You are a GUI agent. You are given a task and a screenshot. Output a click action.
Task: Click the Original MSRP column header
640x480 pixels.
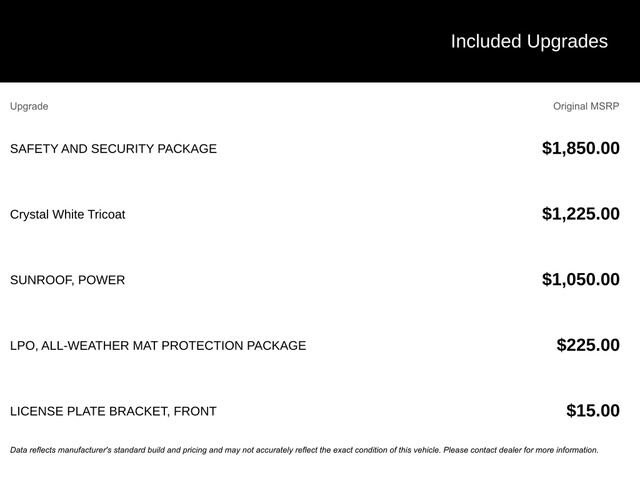coord(586,106)
